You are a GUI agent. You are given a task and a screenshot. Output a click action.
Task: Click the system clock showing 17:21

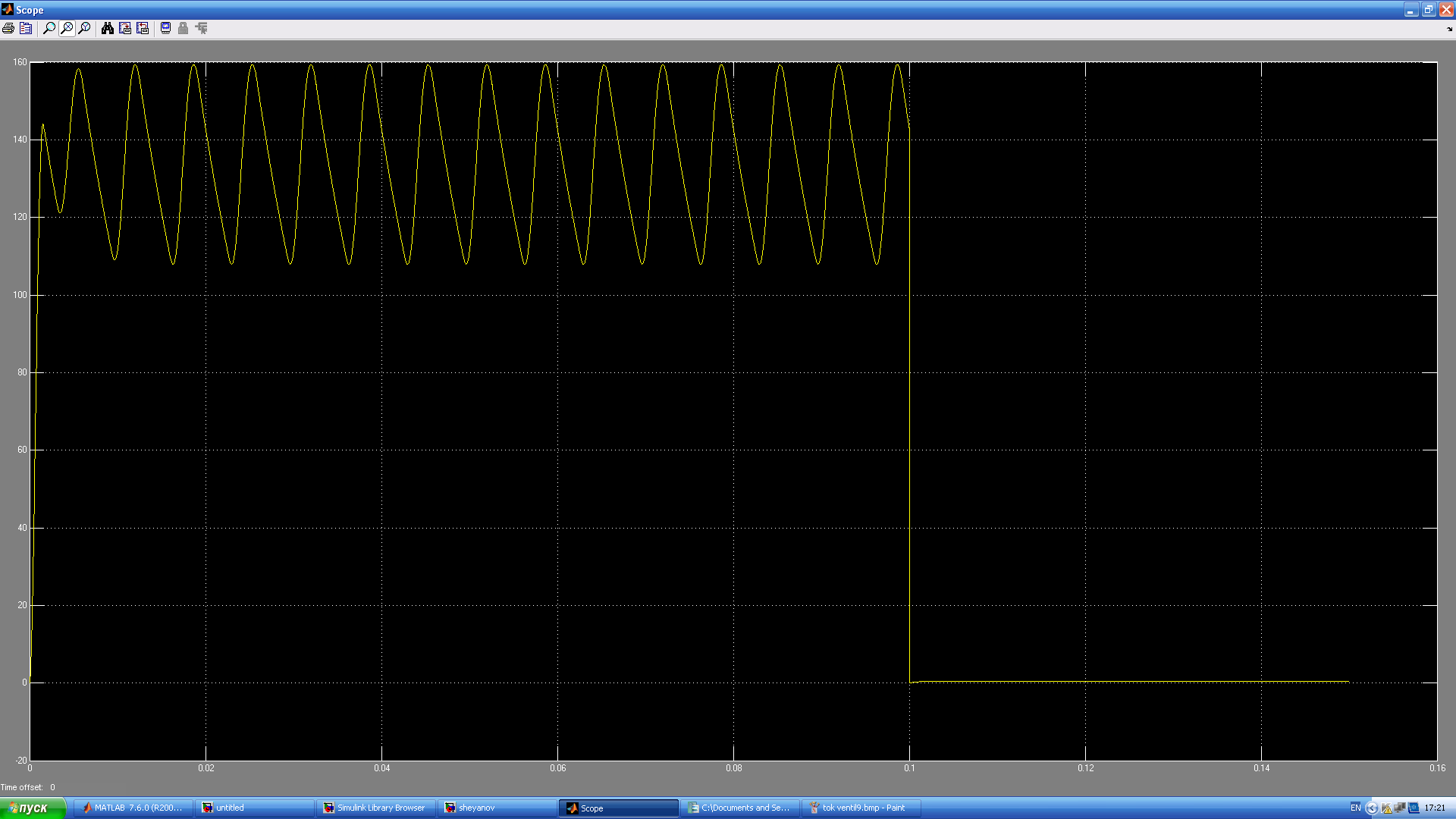tap(1435, 808)
